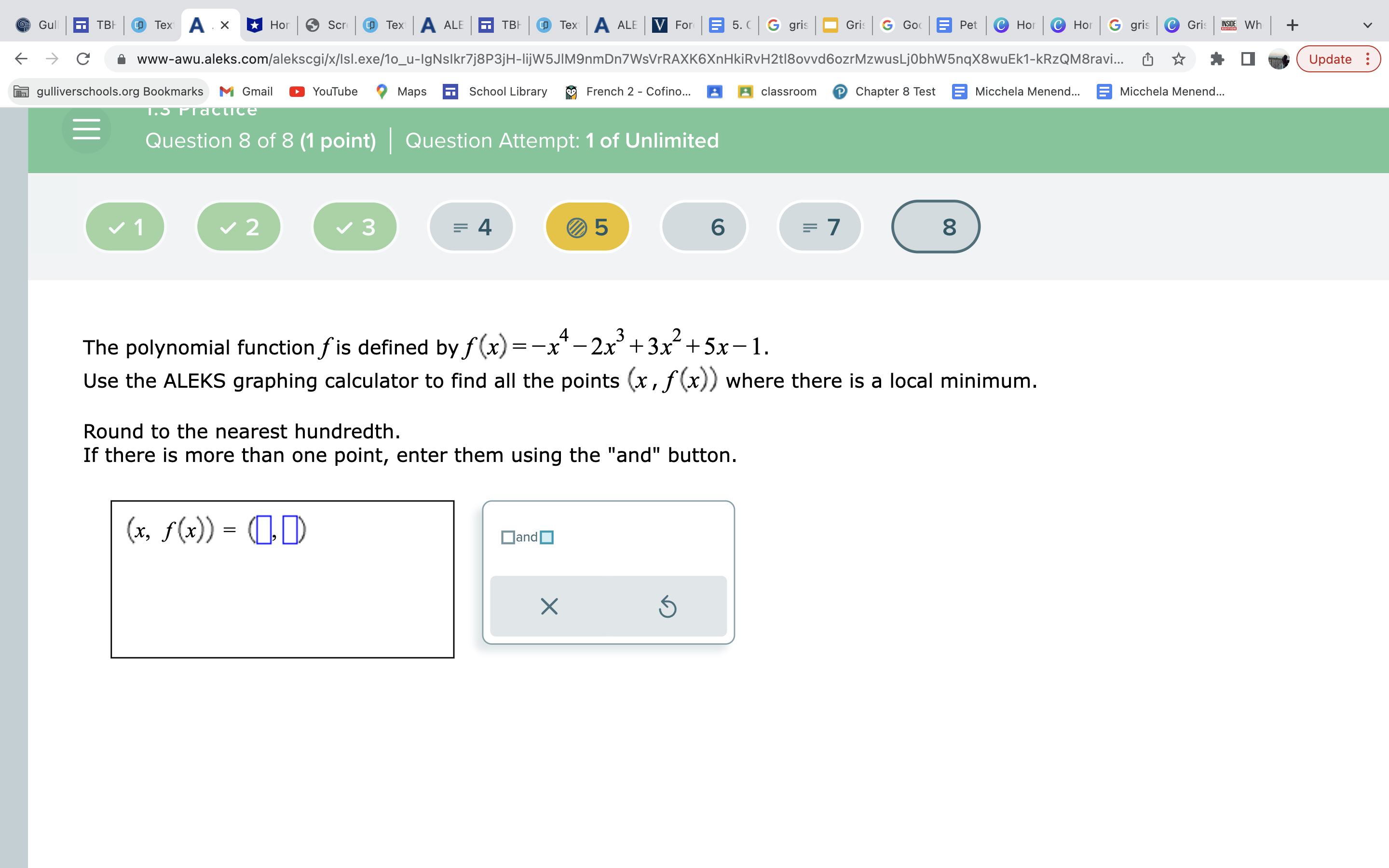Screen dimensions: 1389x868
Task: Select question 7 bubble
Action: pyautogui.click(x=820, y=227)
